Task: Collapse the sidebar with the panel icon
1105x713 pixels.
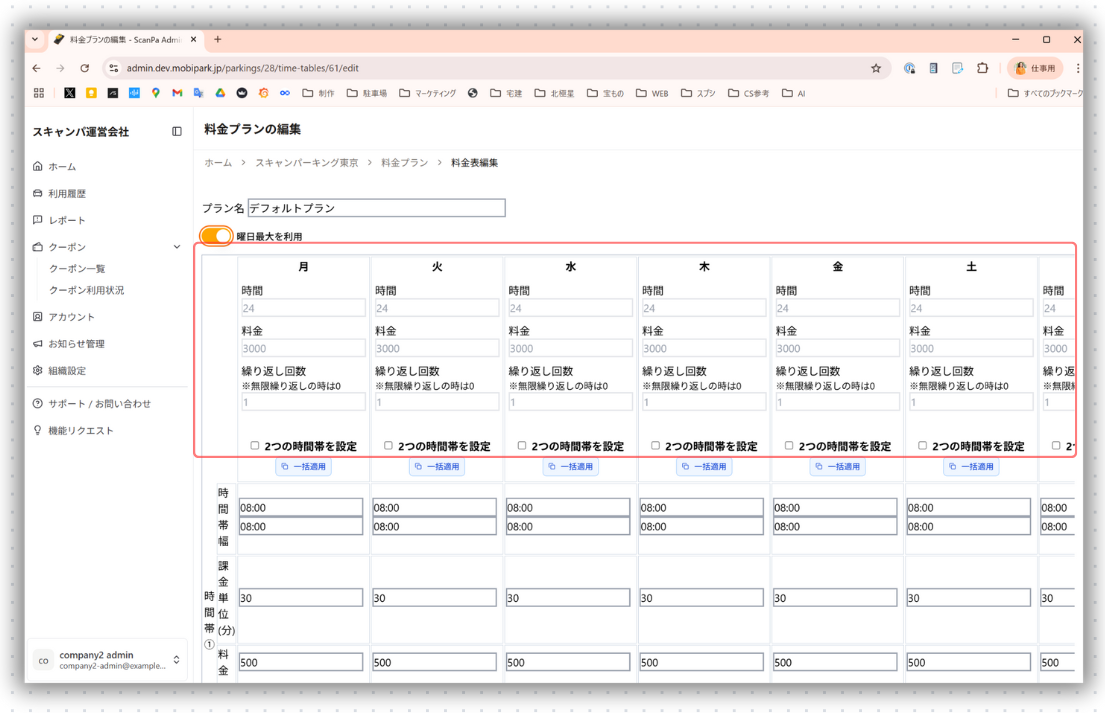Action: pyautogui.click(x=177, y=132)
